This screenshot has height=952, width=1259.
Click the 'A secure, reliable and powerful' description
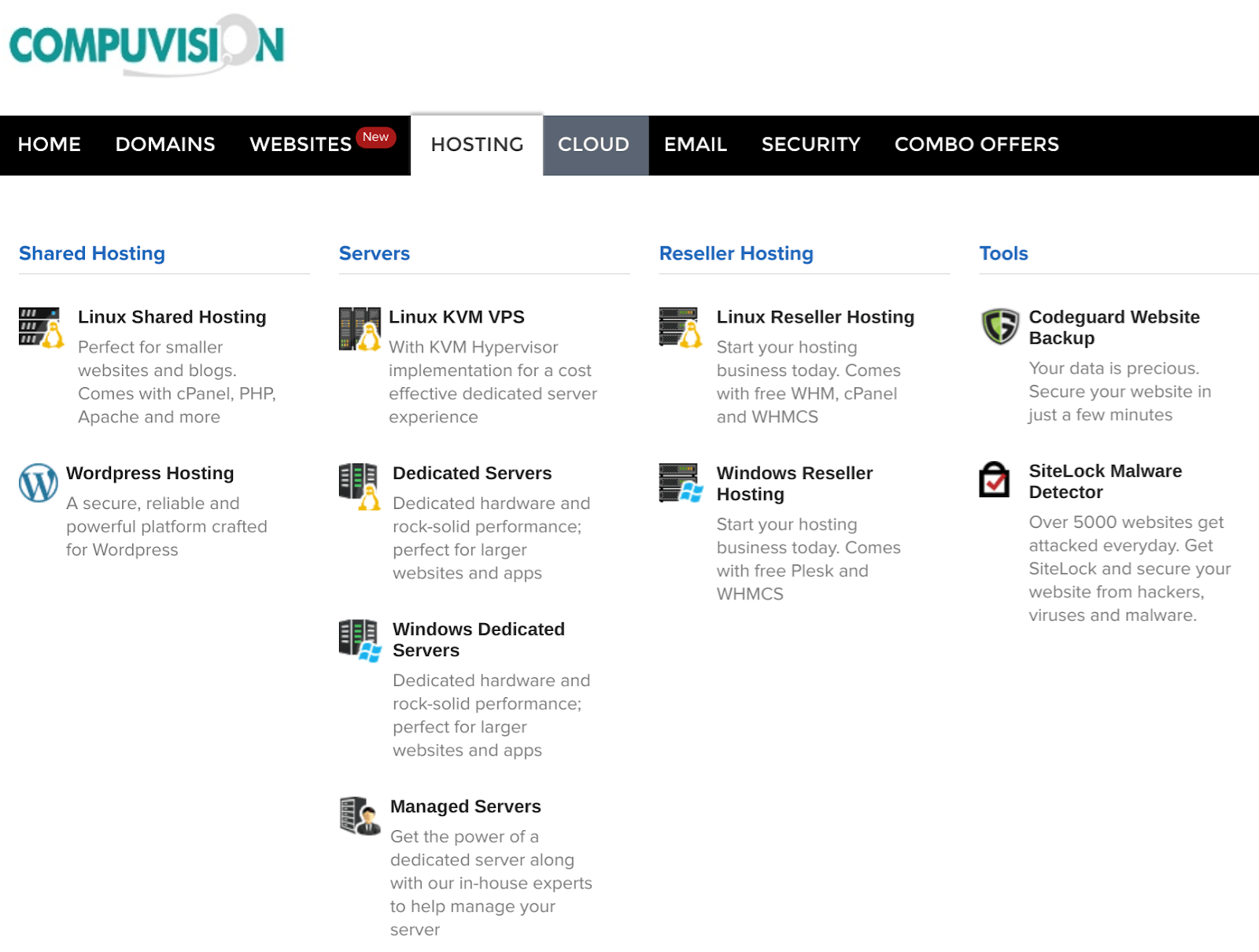(x=167, y=527)
